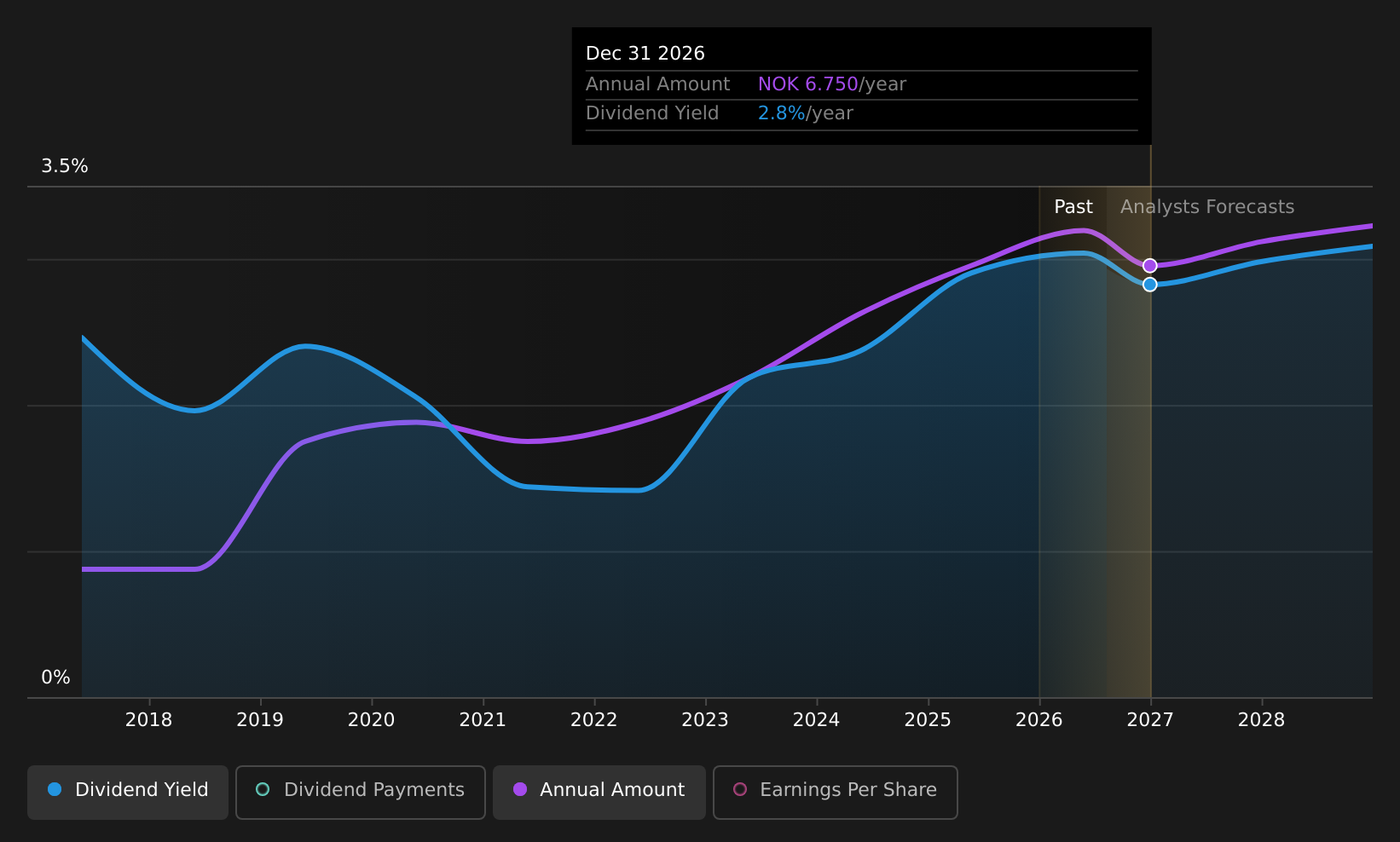Click the 2021 x-axis label
Viewport: 1400px width, 842px height.
click(x=483, y=720)
